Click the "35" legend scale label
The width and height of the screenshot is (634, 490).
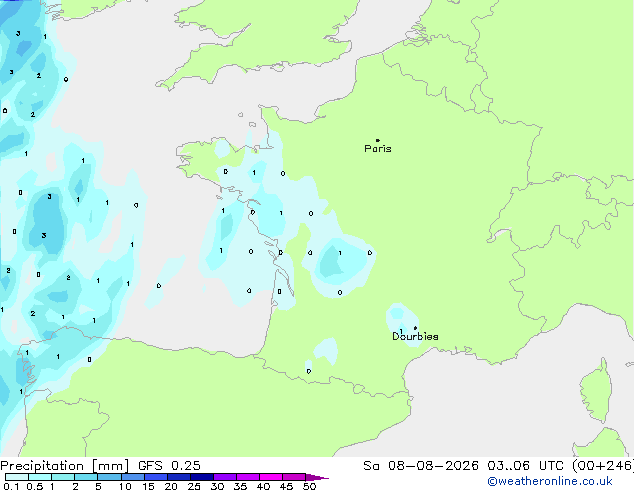[240, 486]
